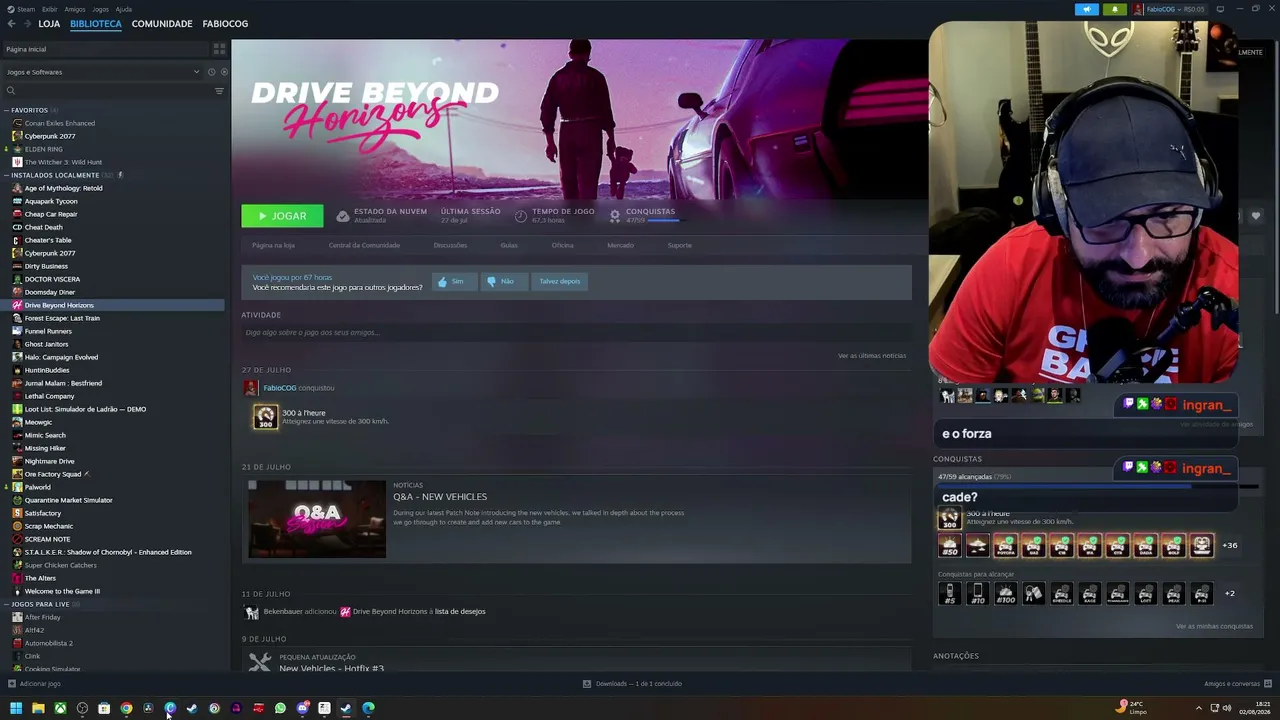1280x720 pixels.
Task: Open the Jogos menu
Action: (100, 9)
